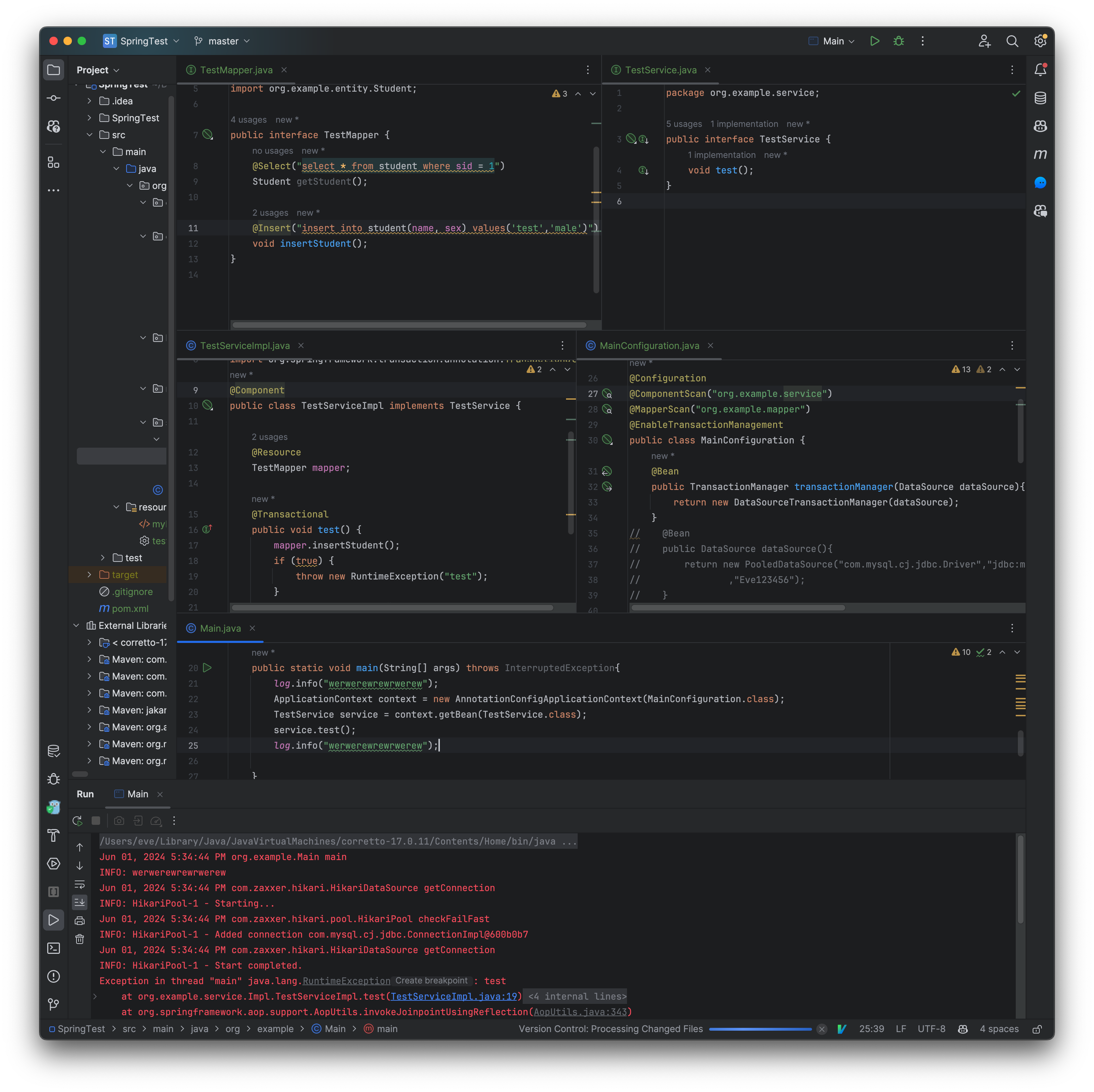
Task: Open Notifications bell
Action: 1040,70
